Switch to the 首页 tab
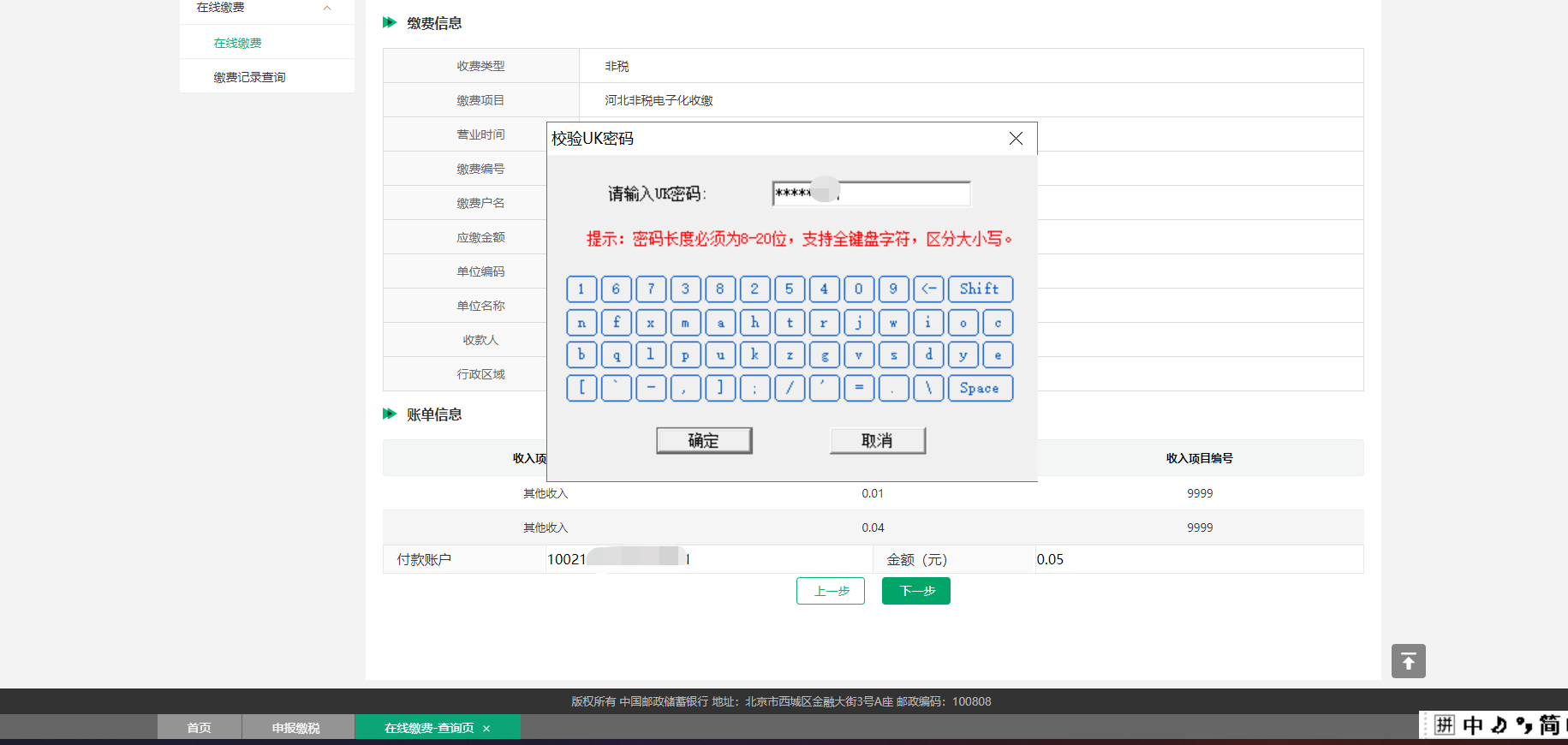Image resolution: width=1568 pixels, height=745 pixels. pyautogui.click(x=199, y=728)
